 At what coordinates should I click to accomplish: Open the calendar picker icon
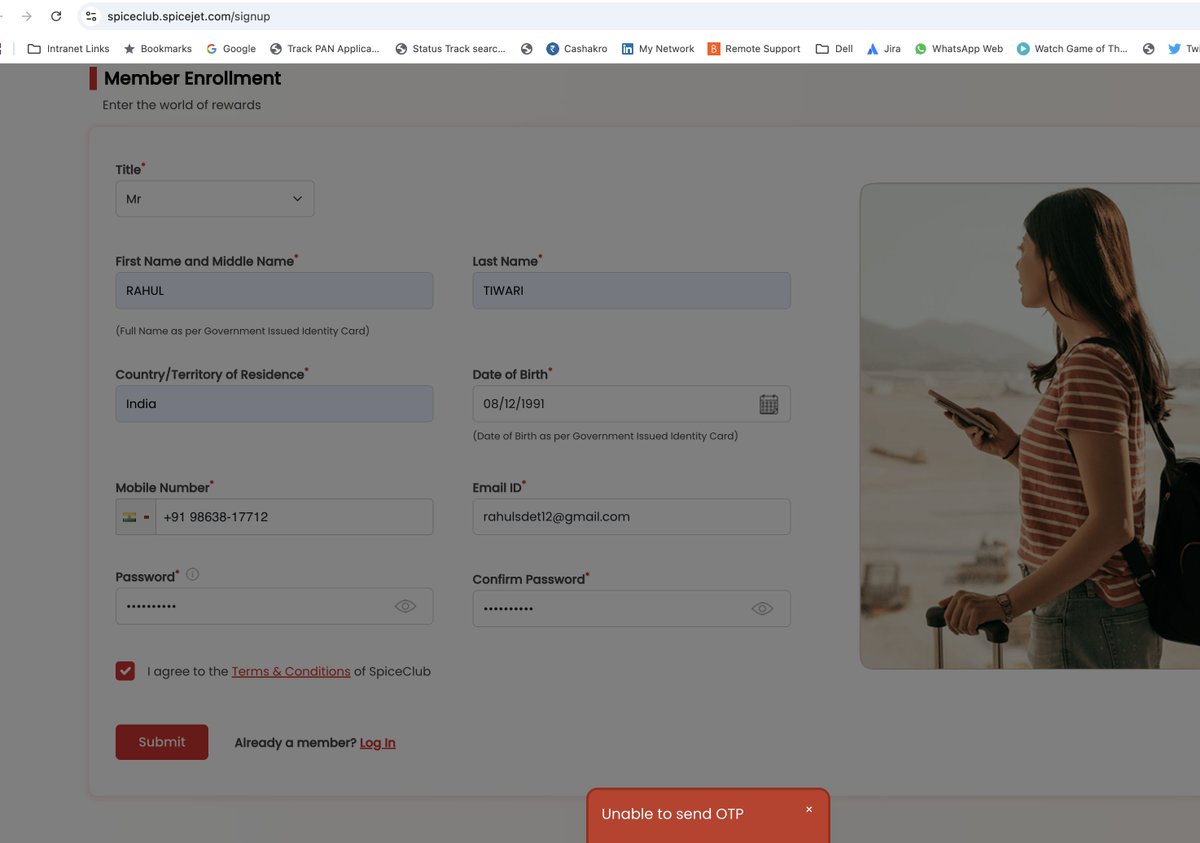pos(768,404)
